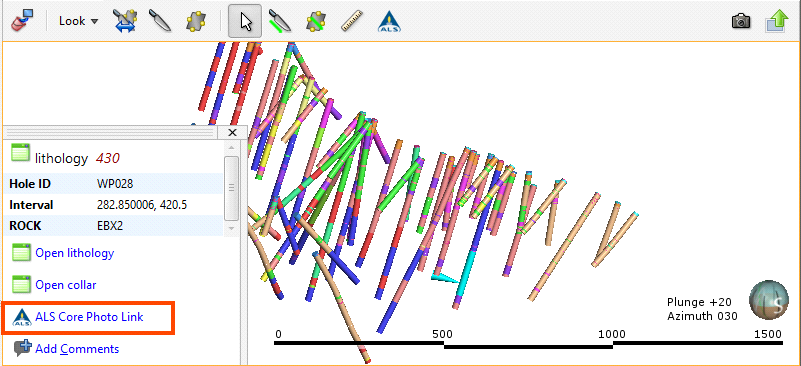Take a screenshot with the camera icon
Image resolution: width=801 pixels, height=366 pixels.
click(741, 21)
